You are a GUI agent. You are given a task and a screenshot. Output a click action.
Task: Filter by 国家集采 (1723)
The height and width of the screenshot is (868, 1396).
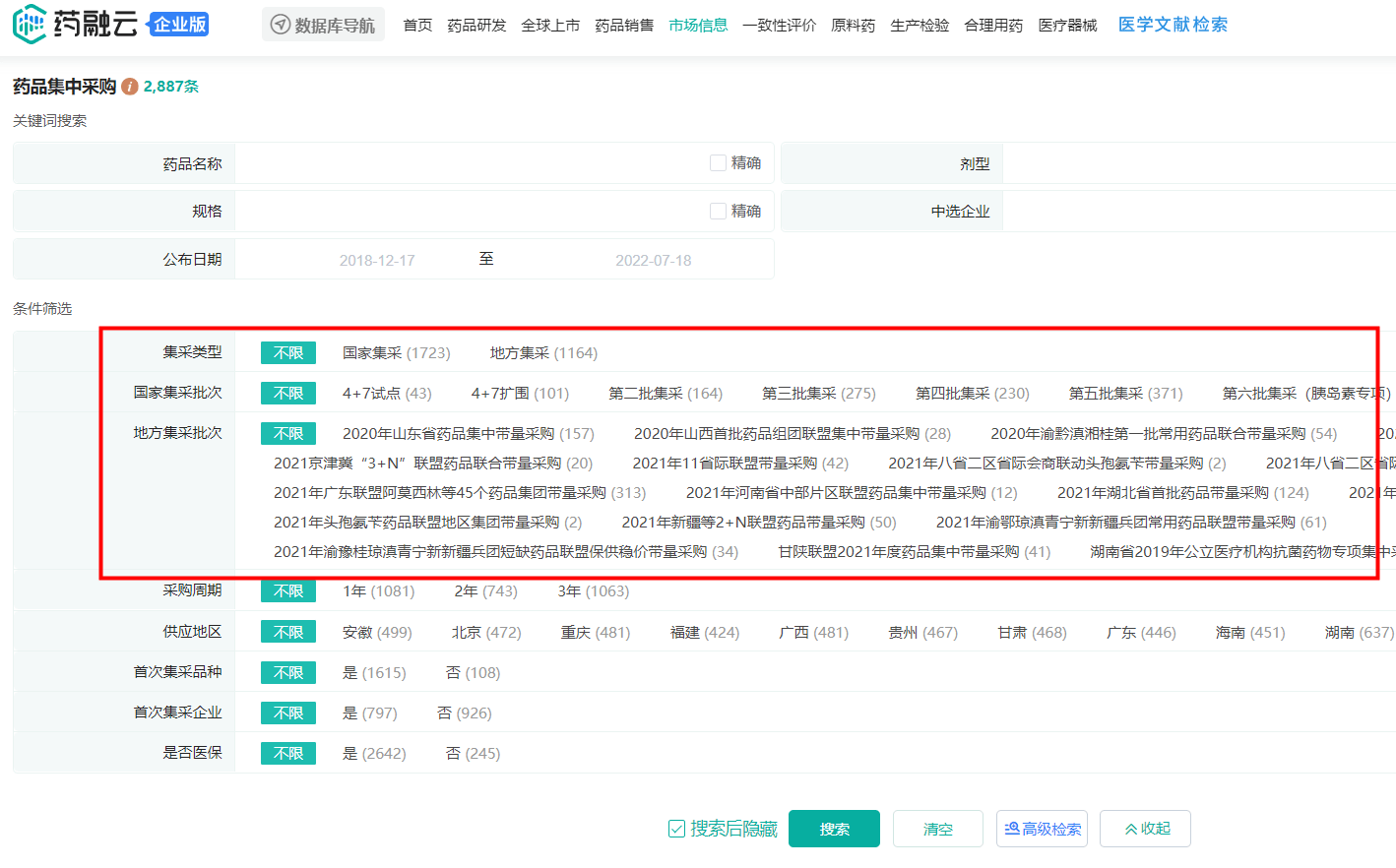pyautogui.click(x=396, y=352)
